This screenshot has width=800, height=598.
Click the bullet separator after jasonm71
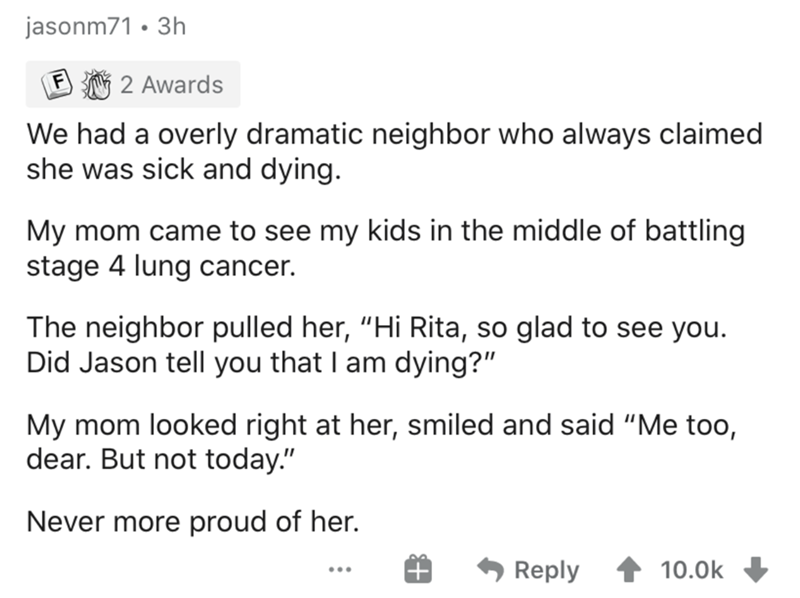[144, 26]
